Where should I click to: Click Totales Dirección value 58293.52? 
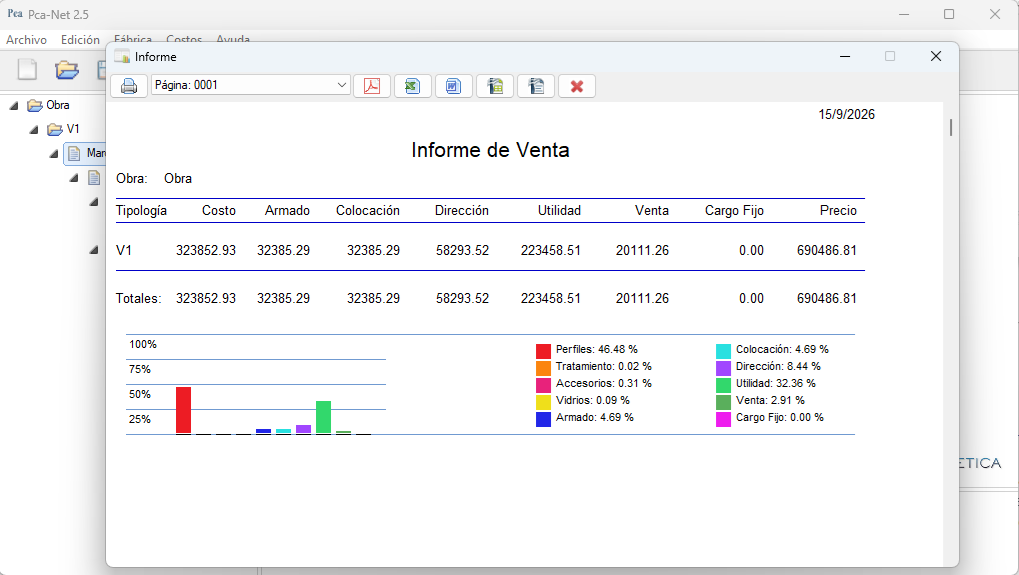coord(462,298)
